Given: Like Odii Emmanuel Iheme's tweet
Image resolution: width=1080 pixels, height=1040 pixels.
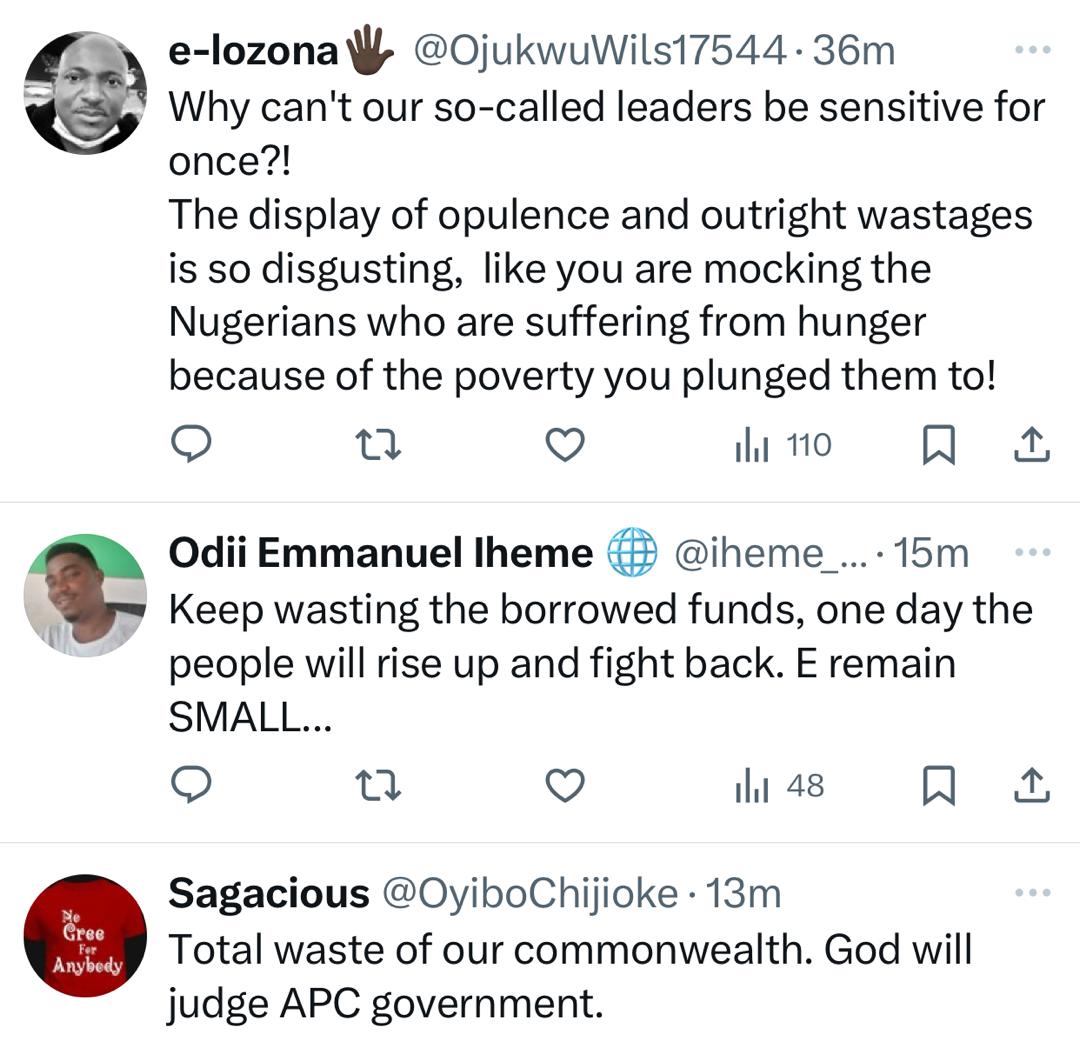Looking at the screenshot, I should pos(566,786).
